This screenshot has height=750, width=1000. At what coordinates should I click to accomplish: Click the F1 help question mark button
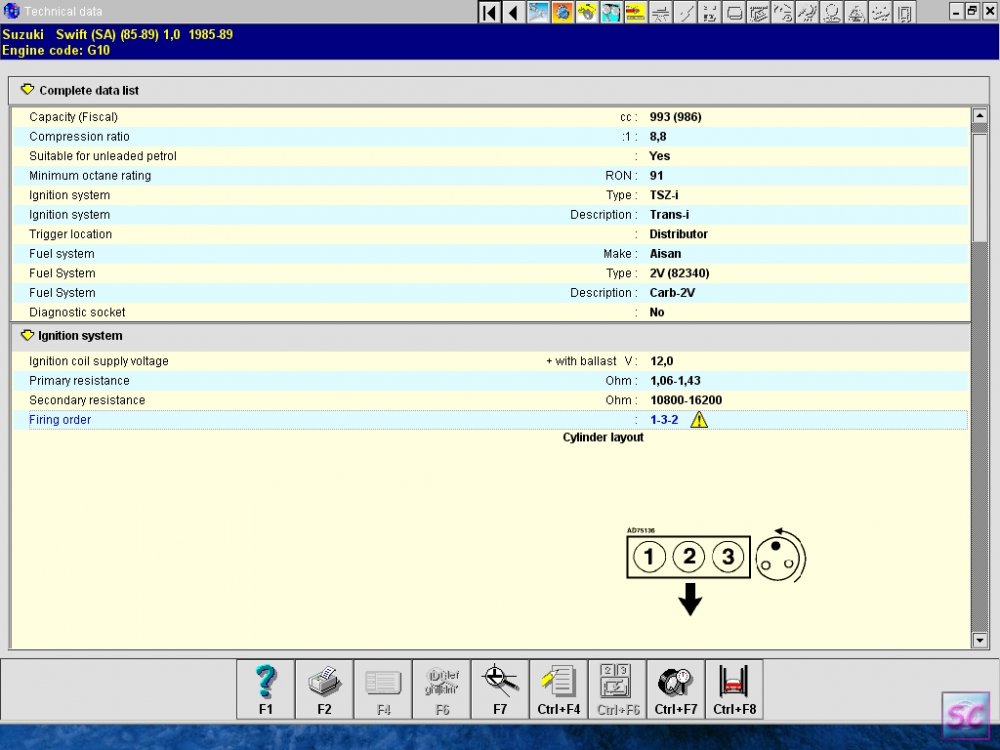click(x=266, y=689)
